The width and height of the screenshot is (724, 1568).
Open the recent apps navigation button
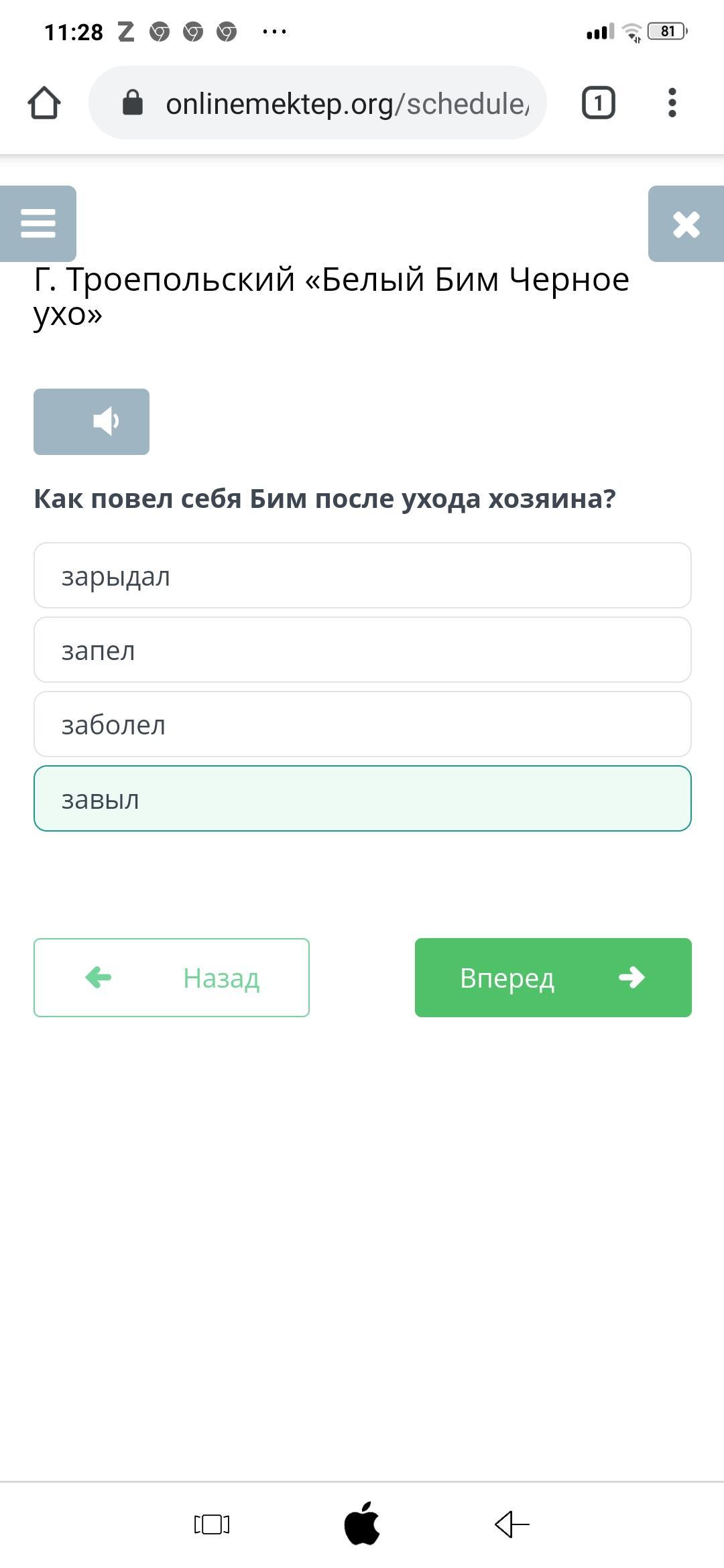212,1524
